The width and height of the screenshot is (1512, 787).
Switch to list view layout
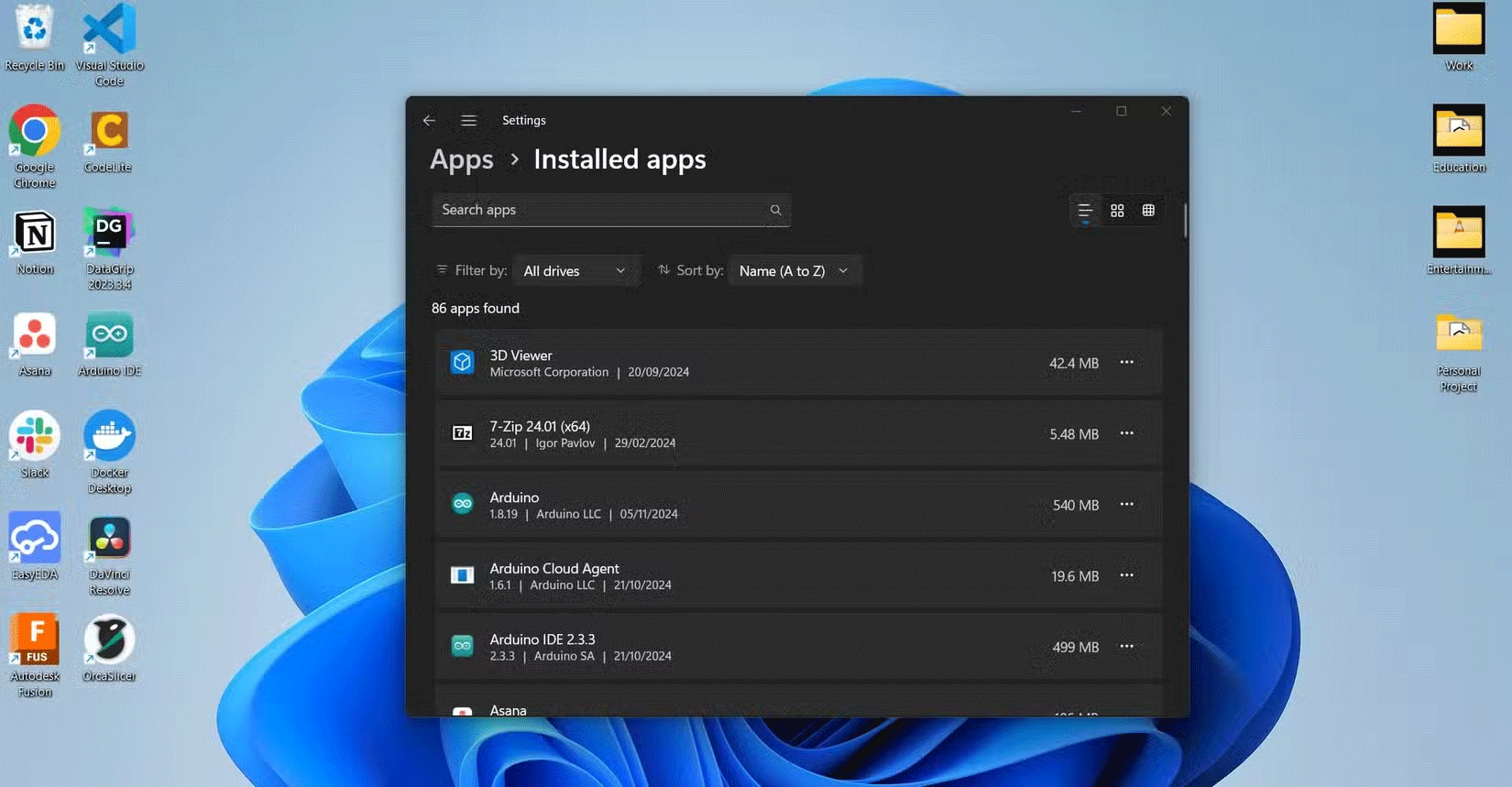click(1085, 211)
